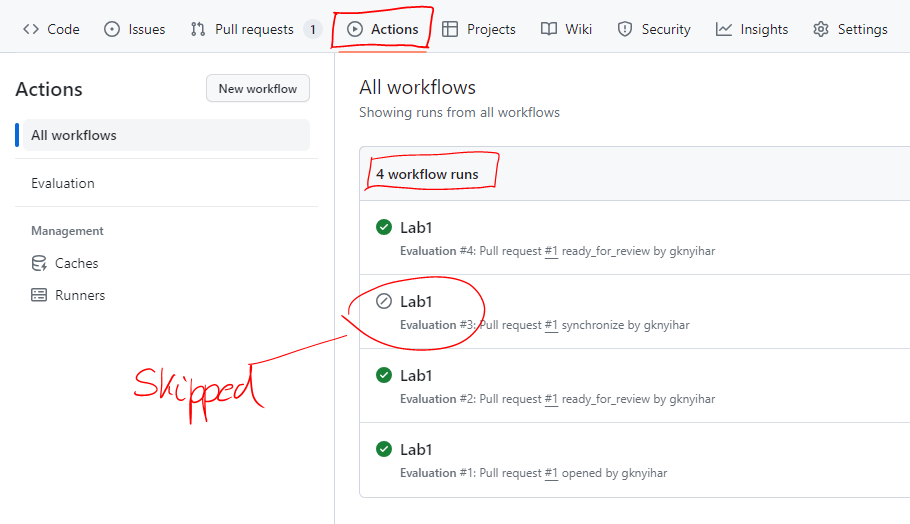Screen dimensions: 910x524
Task: Click the green success icon for Evaluation #4
Action: click(x=383, y=227)
